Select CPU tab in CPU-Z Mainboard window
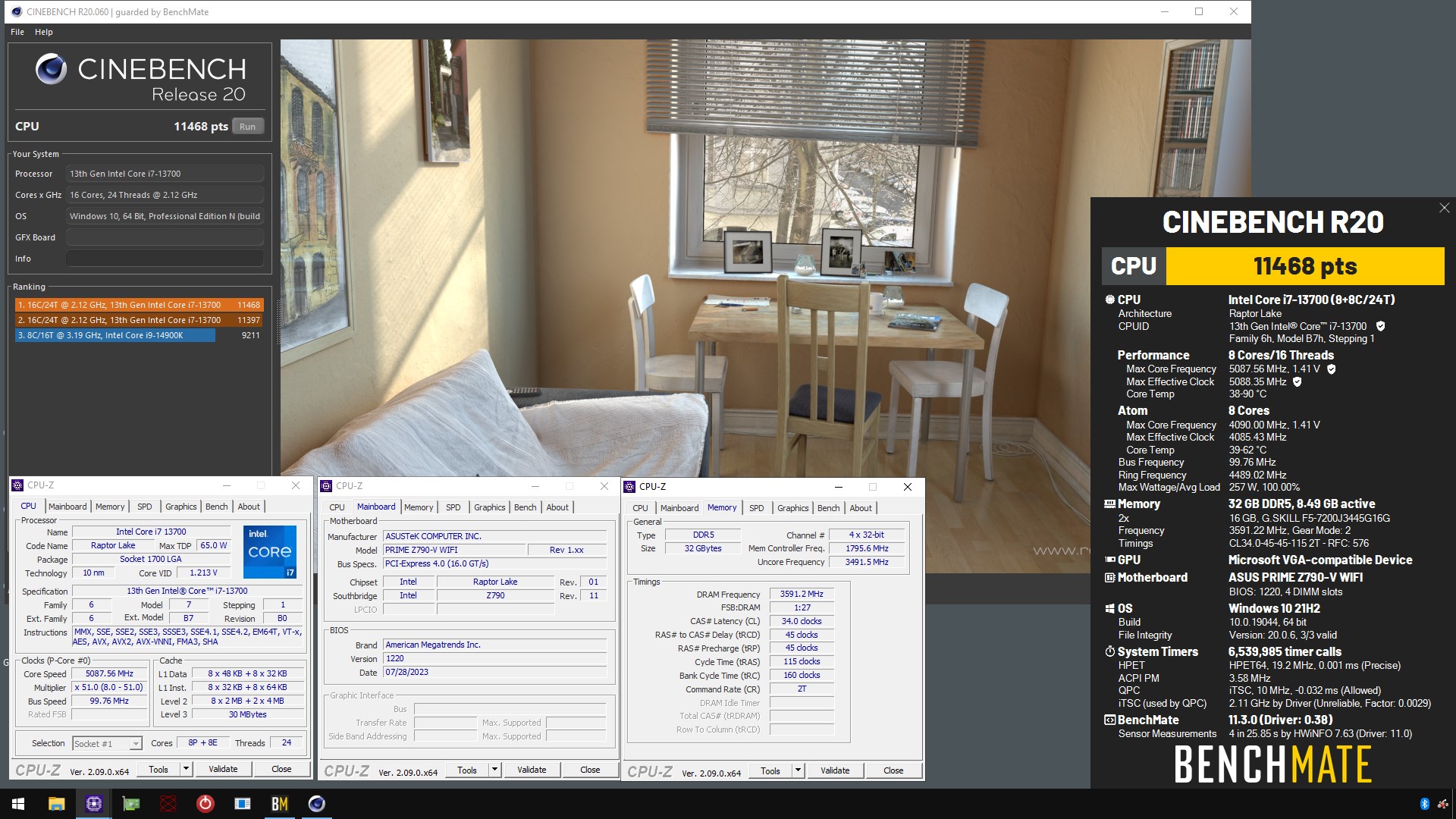The height and width of the screenshot is (819, 1456). (x=337, y=507)
